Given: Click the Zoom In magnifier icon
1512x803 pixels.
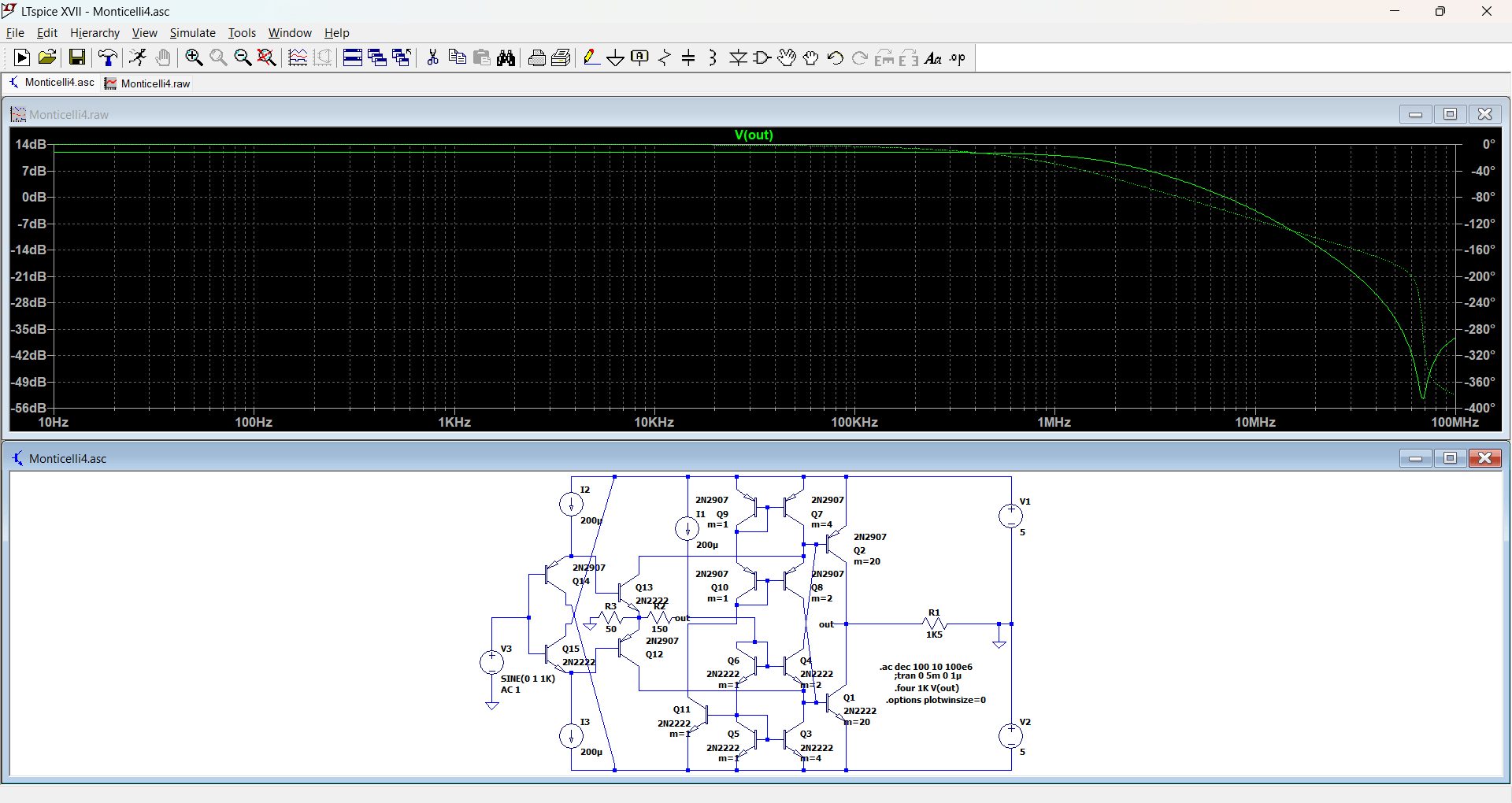Looking at the screenshot, I should tap(194, 57).
